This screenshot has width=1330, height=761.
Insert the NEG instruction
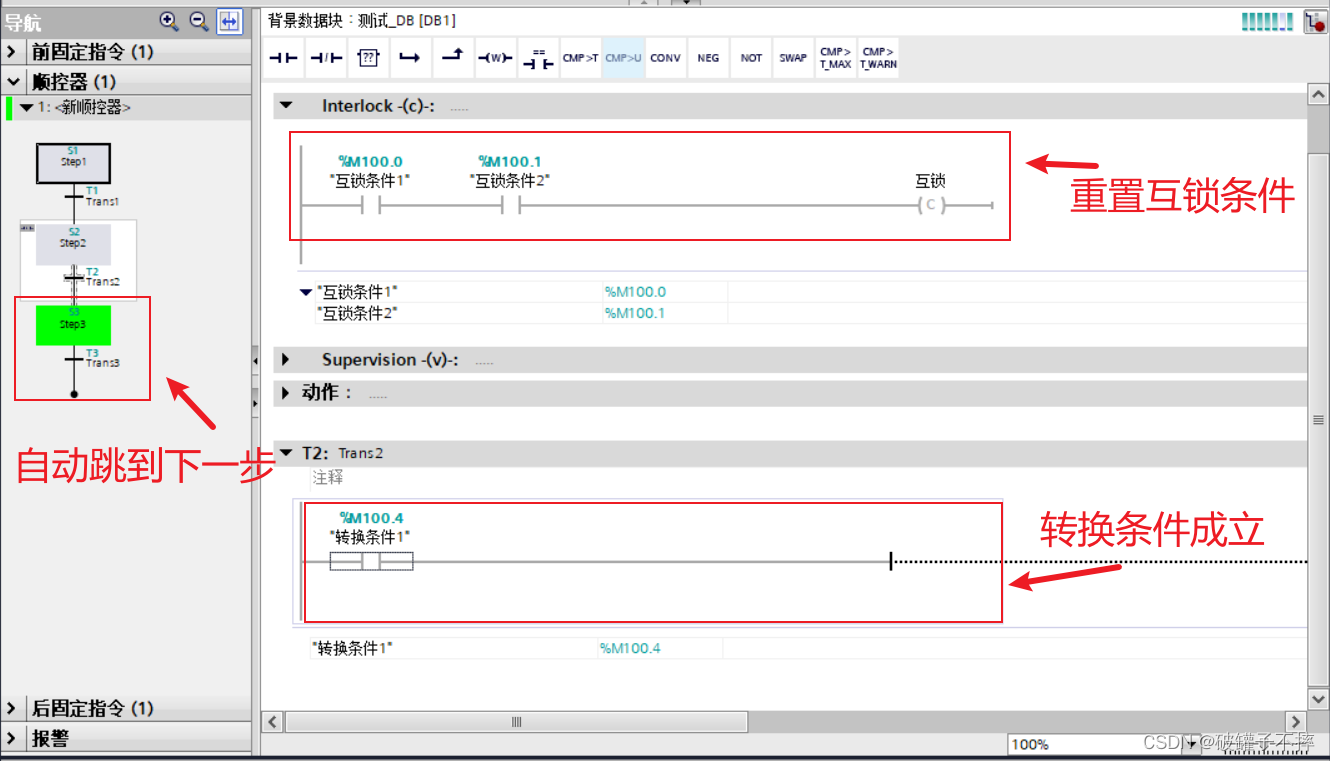[708, 58]
